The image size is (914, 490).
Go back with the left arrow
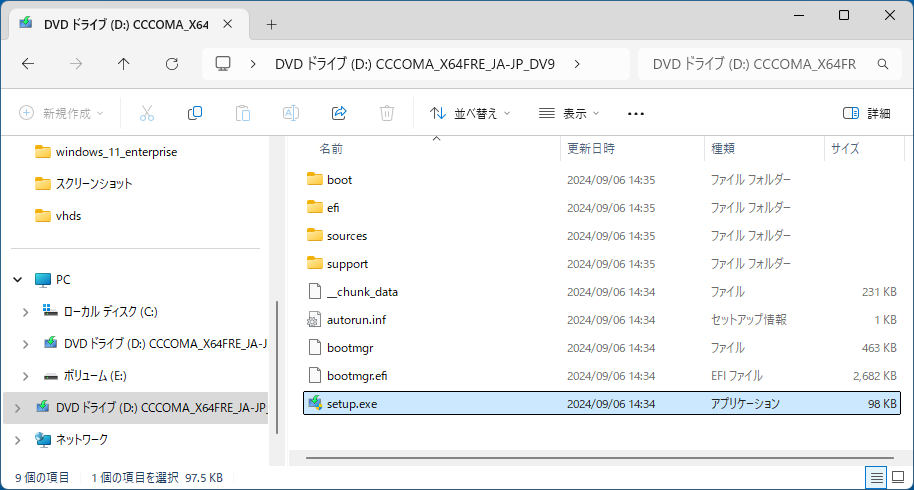click(x=28, y=64)
